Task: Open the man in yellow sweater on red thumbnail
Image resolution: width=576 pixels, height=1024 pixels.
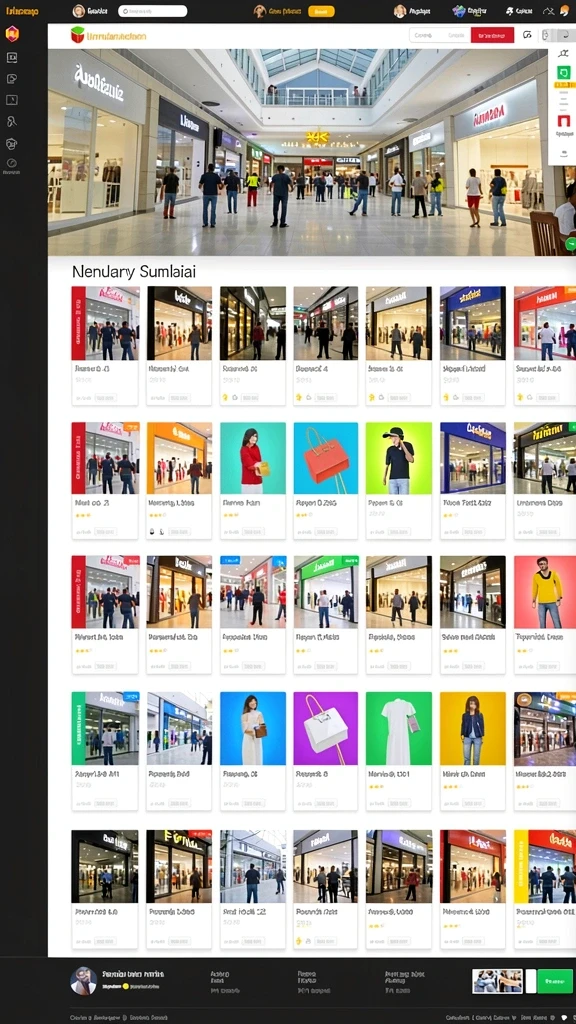Action: [x=545, y=592]
